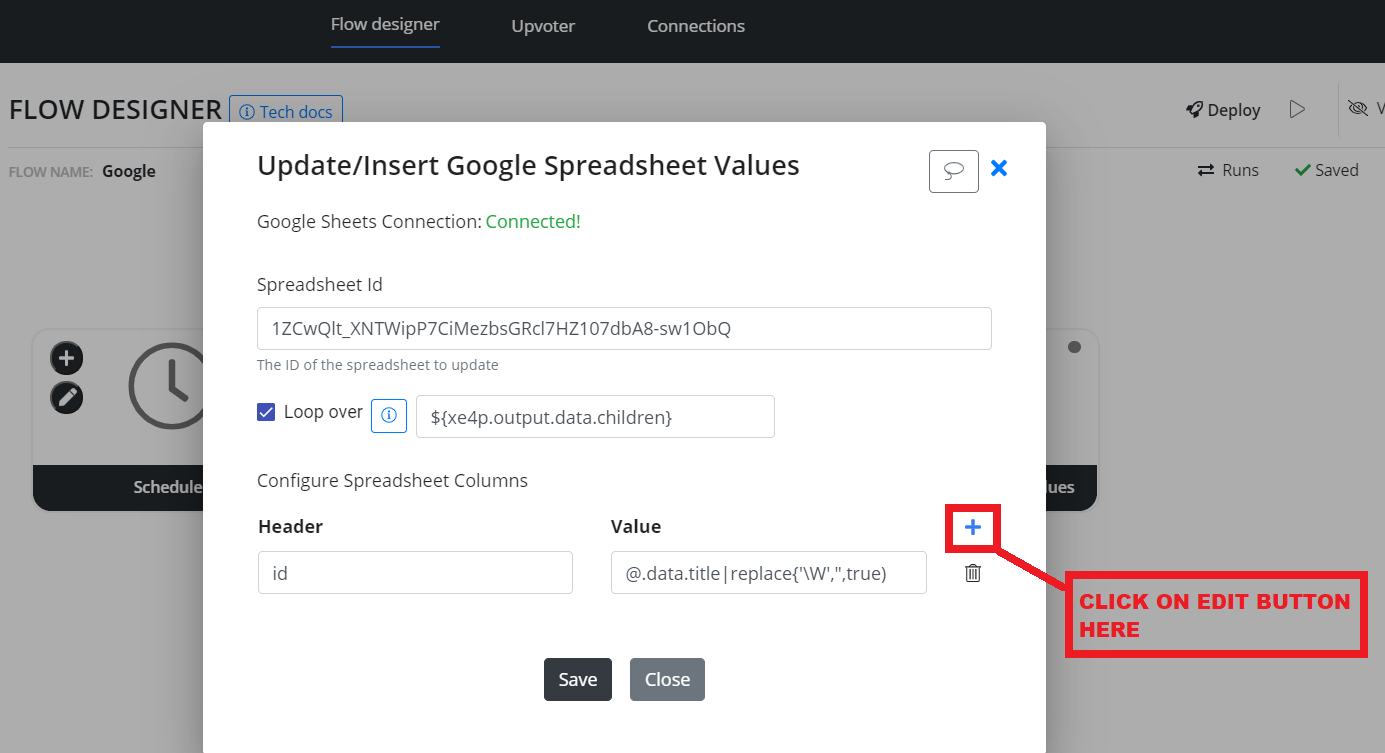
Task: Save the spreadsheet values configuration
Action: [578, 679]
